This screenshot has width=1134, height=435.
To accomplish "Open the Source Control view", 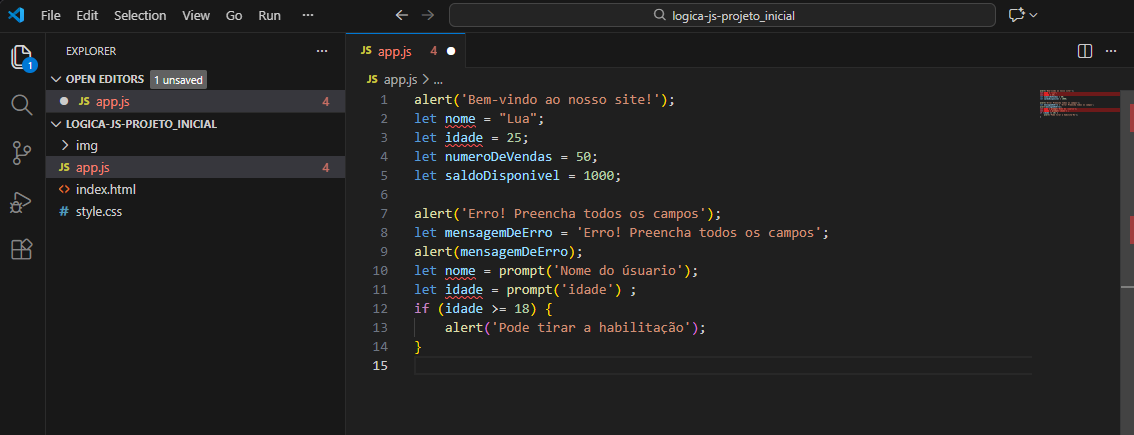I will point(22,153).
